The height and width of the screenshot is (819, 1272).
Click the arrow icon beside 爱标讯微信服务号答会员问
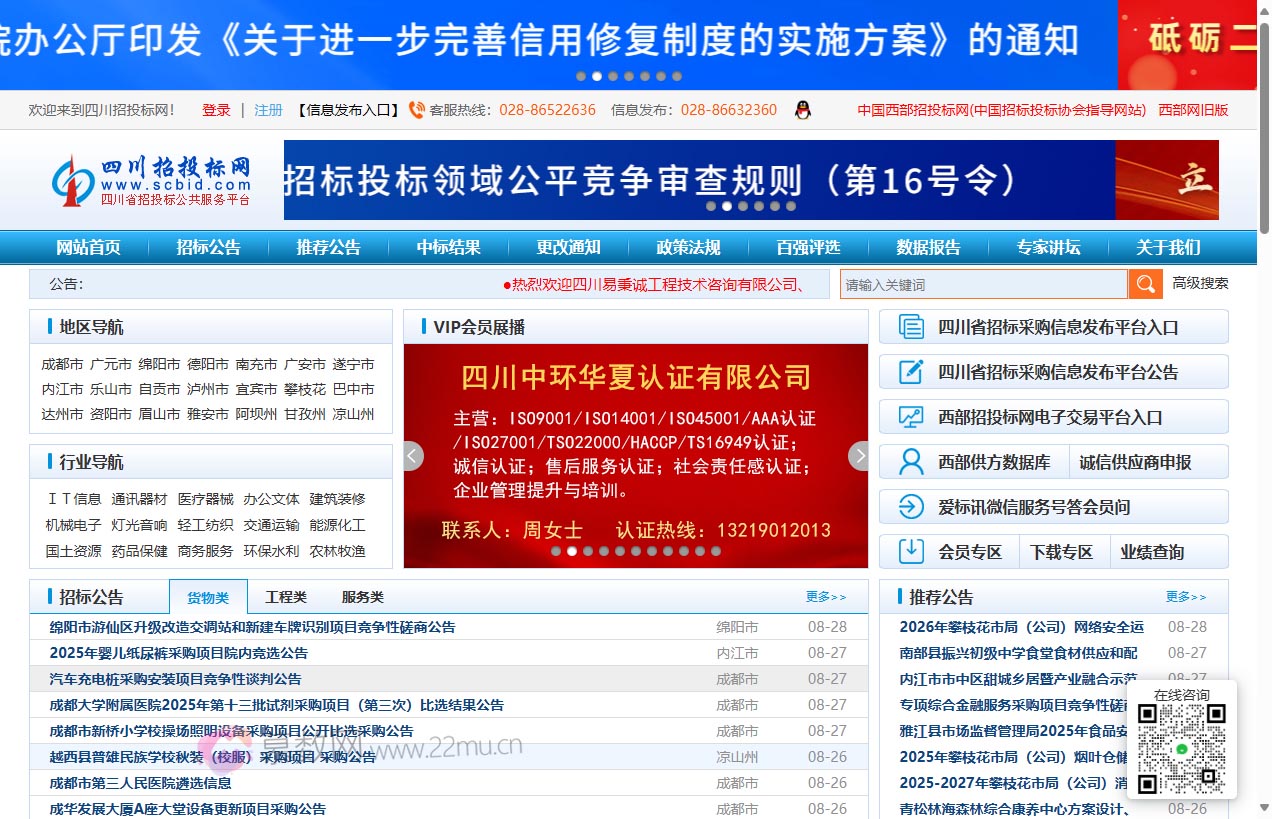pos(909,506)
